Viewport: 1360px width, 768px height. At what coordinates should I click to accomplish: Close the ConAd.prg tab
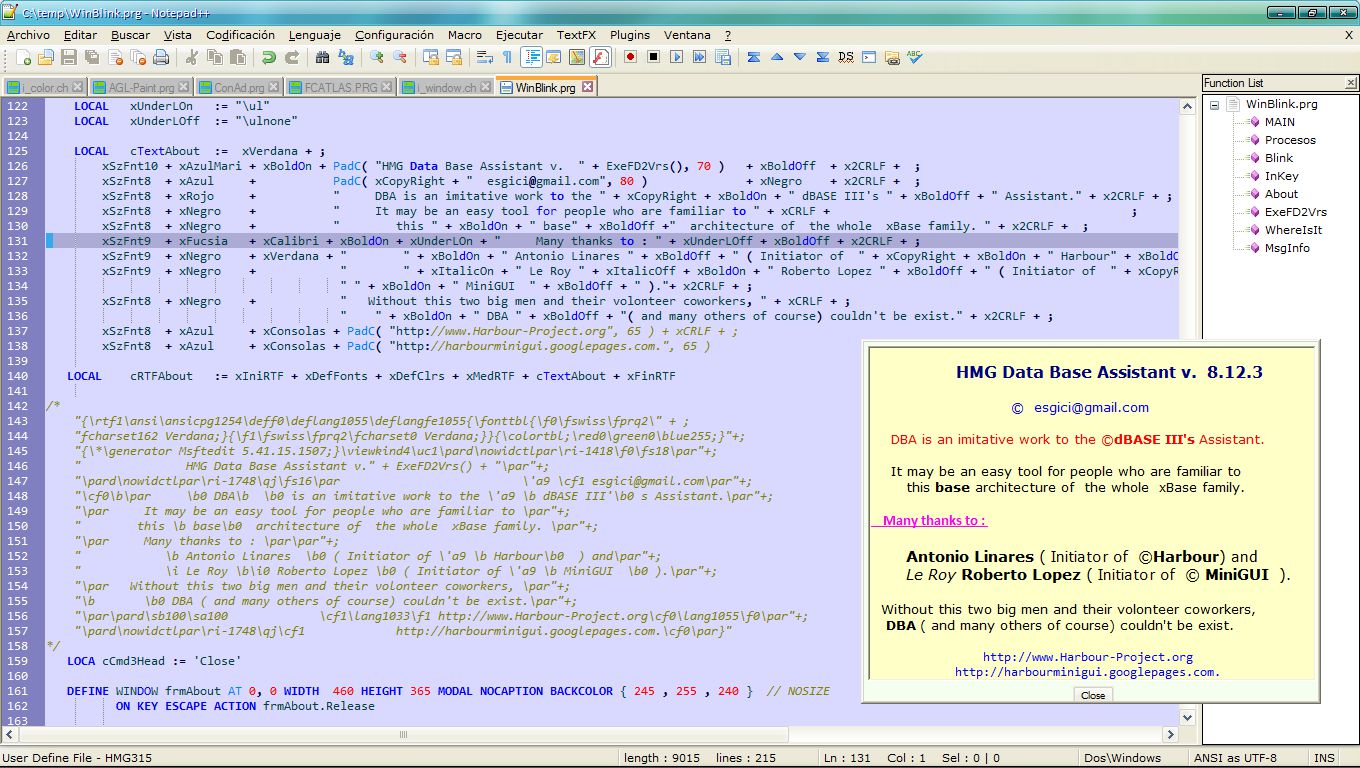pyautogui.click(x=274, y=88)
